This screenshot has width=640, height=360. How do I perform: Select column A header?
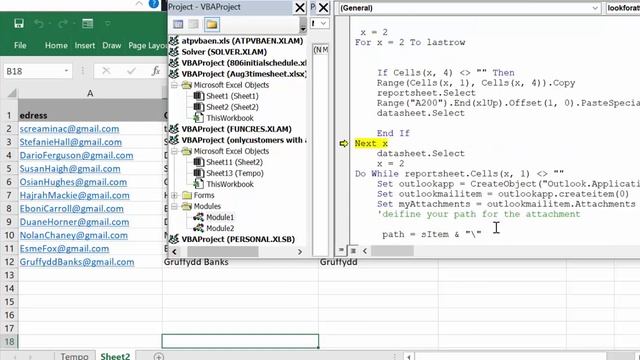tap(90, 93)
